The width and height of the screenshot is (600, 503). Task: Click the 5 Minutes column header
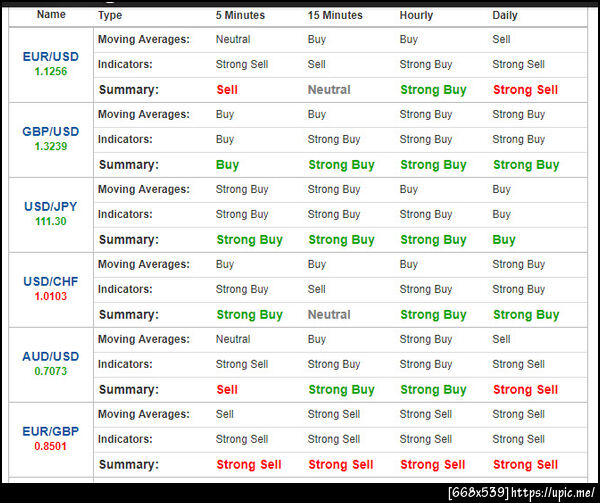point(240,15)
